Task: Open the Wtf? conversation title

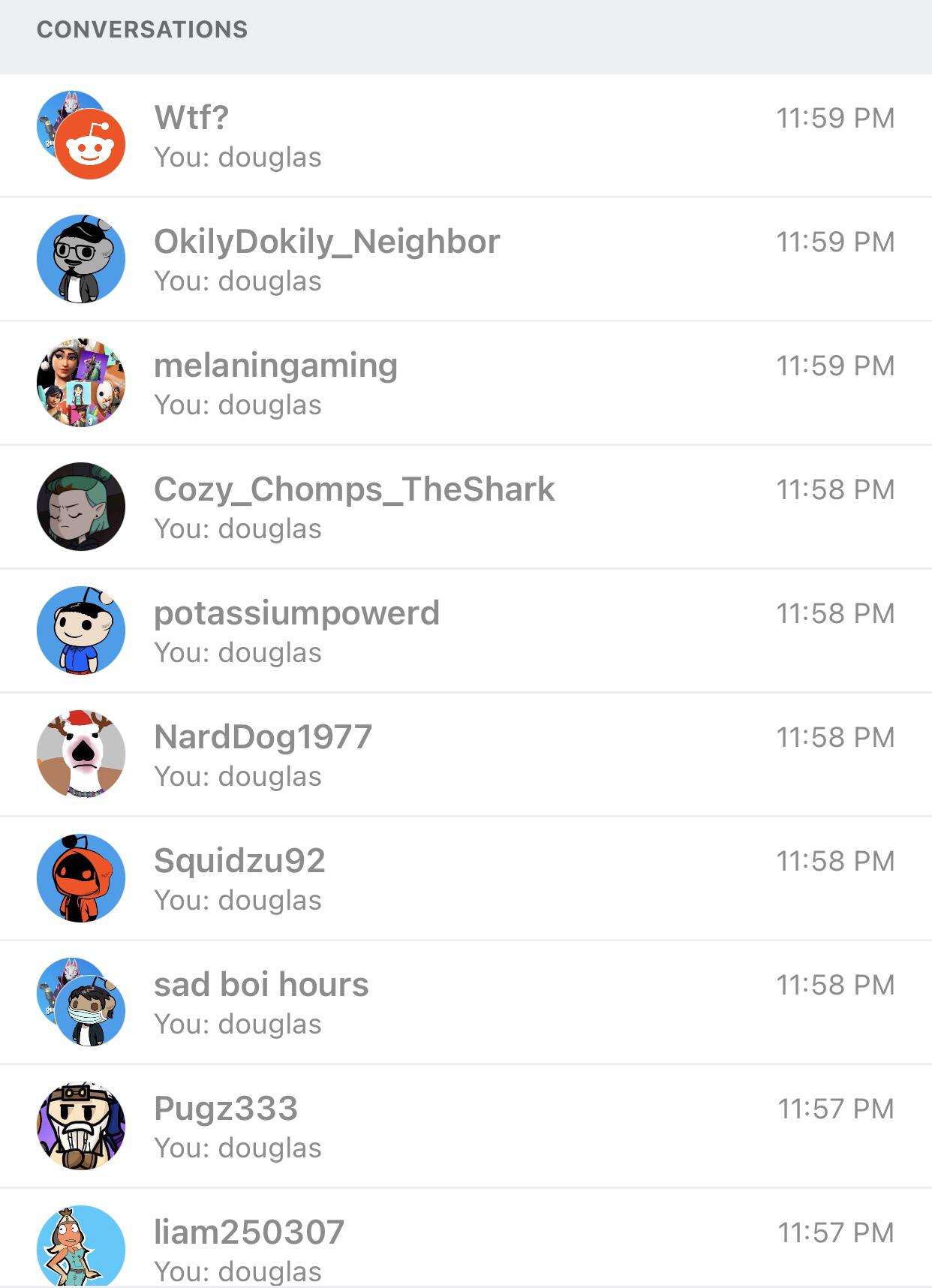Action: (191, 118)
